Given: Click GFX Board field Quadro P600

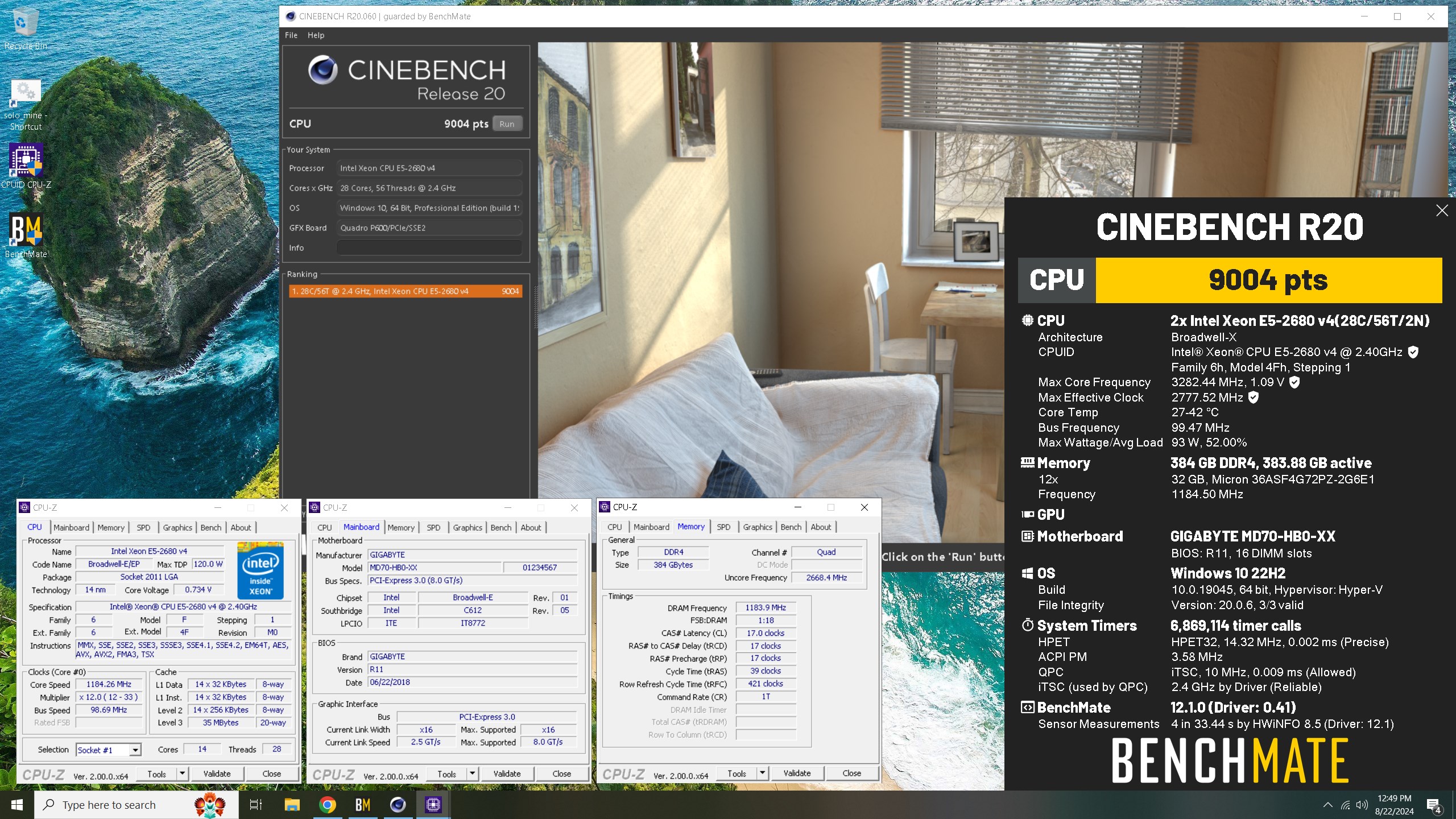Looking at the screenshot, I should point(429,228).
